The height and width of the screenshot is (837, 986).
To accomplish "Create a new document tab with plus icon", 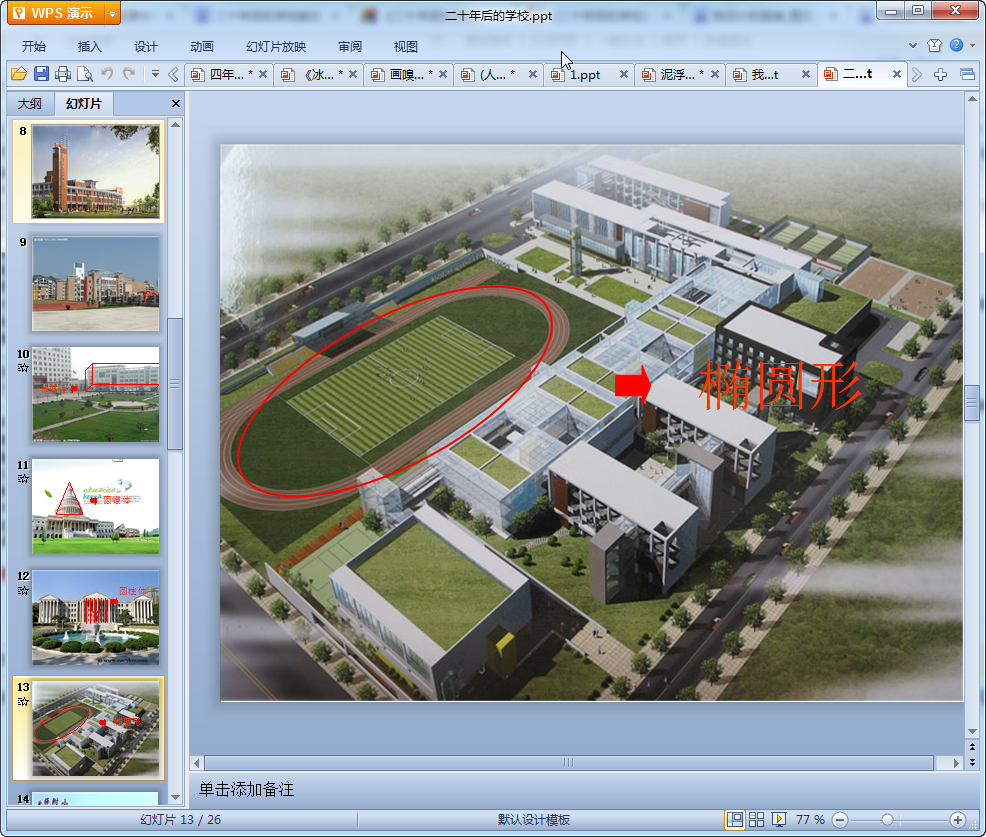I will 941,75.
